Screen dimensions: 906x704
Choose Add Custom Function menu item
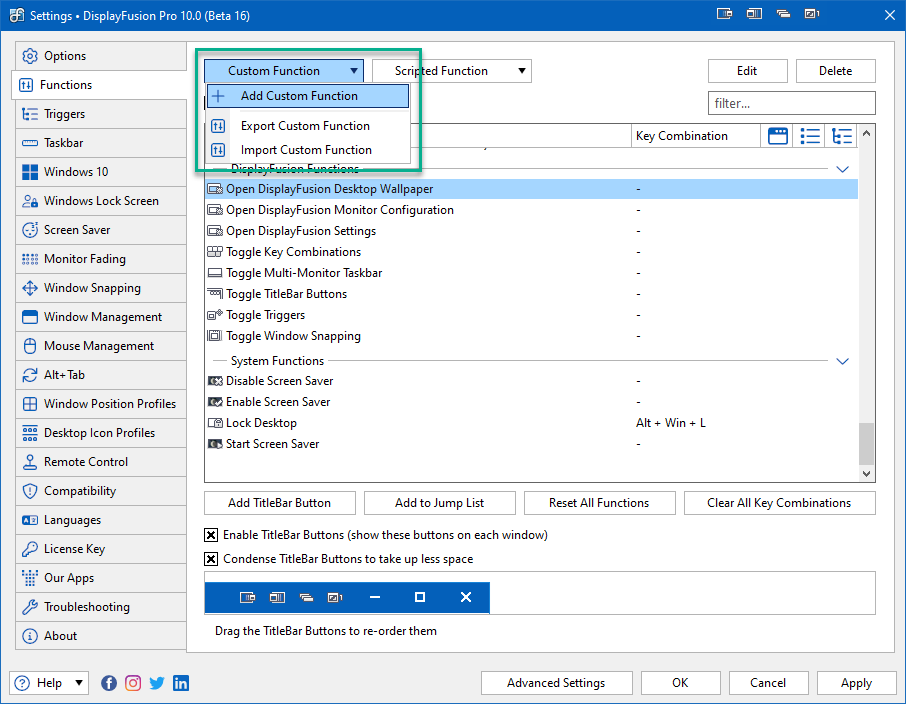pyautogui.click(x=308, y=96)
